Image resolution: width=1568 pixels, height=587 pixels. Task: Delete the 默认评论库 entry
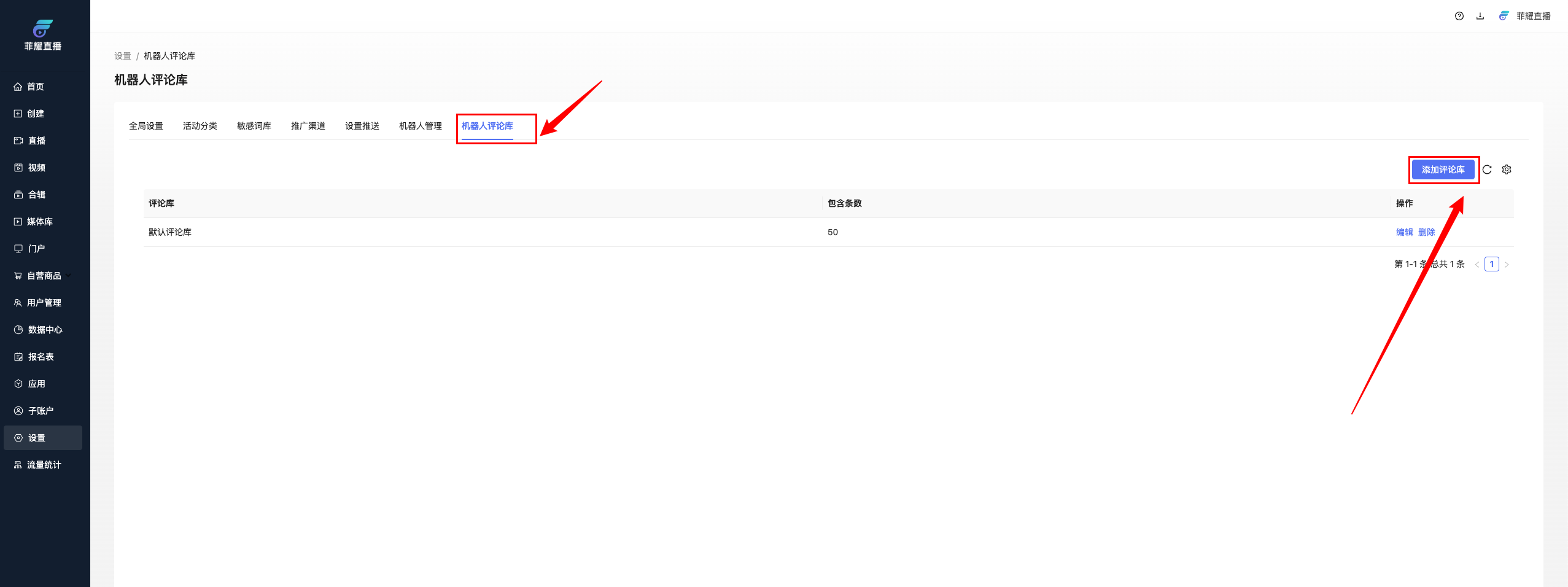pos(1426,232)
